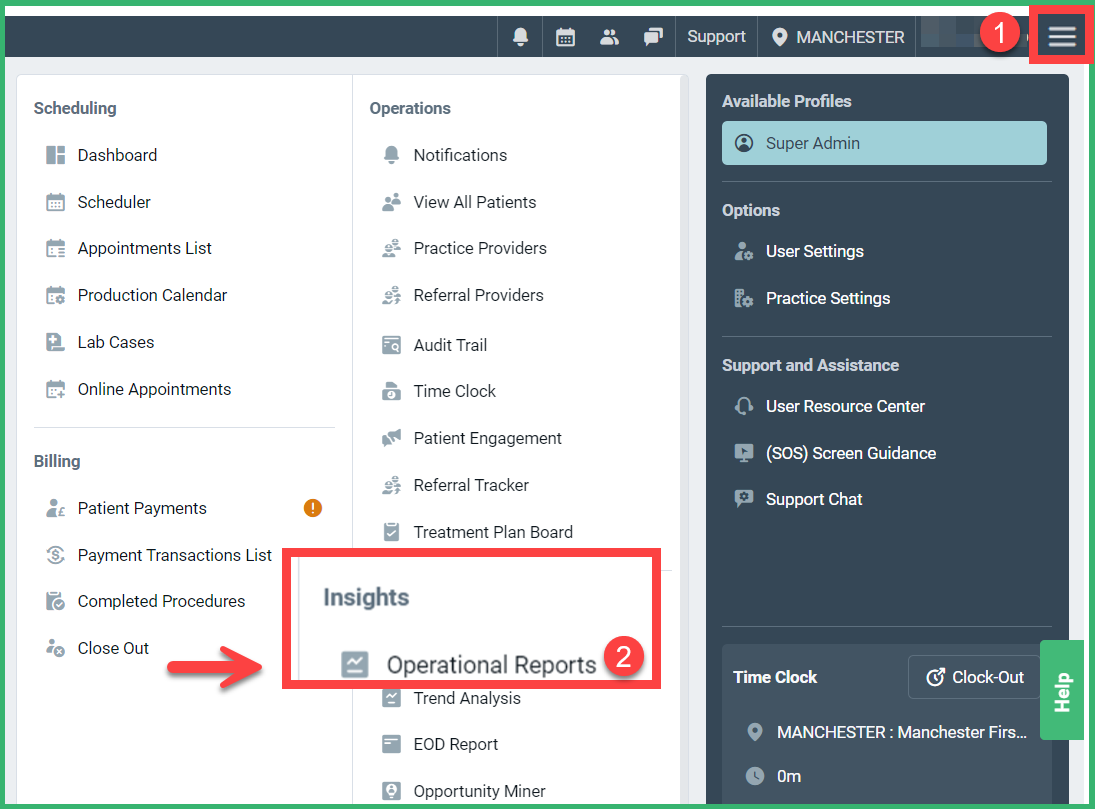Select Lab Cases menu item
The width and height of the screenshot is (1095, 809).
coord(116,342)
